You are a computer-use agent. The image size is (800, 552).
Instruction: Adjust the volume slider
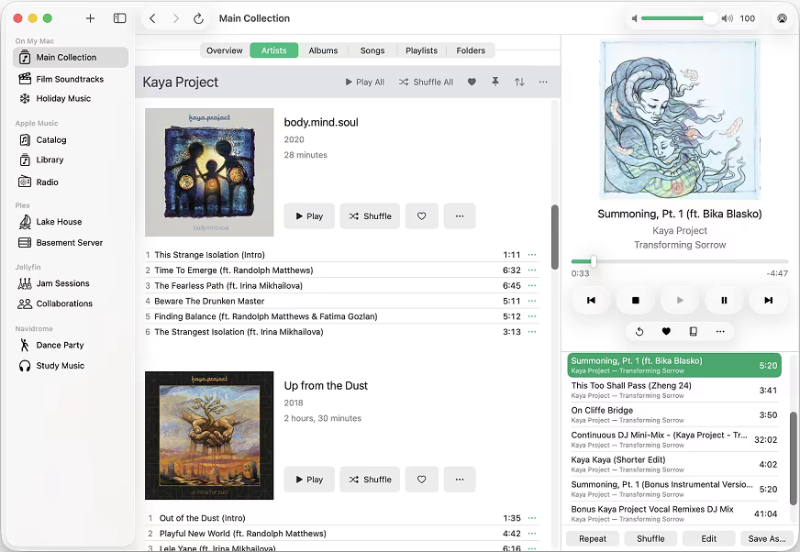point(676,18)
